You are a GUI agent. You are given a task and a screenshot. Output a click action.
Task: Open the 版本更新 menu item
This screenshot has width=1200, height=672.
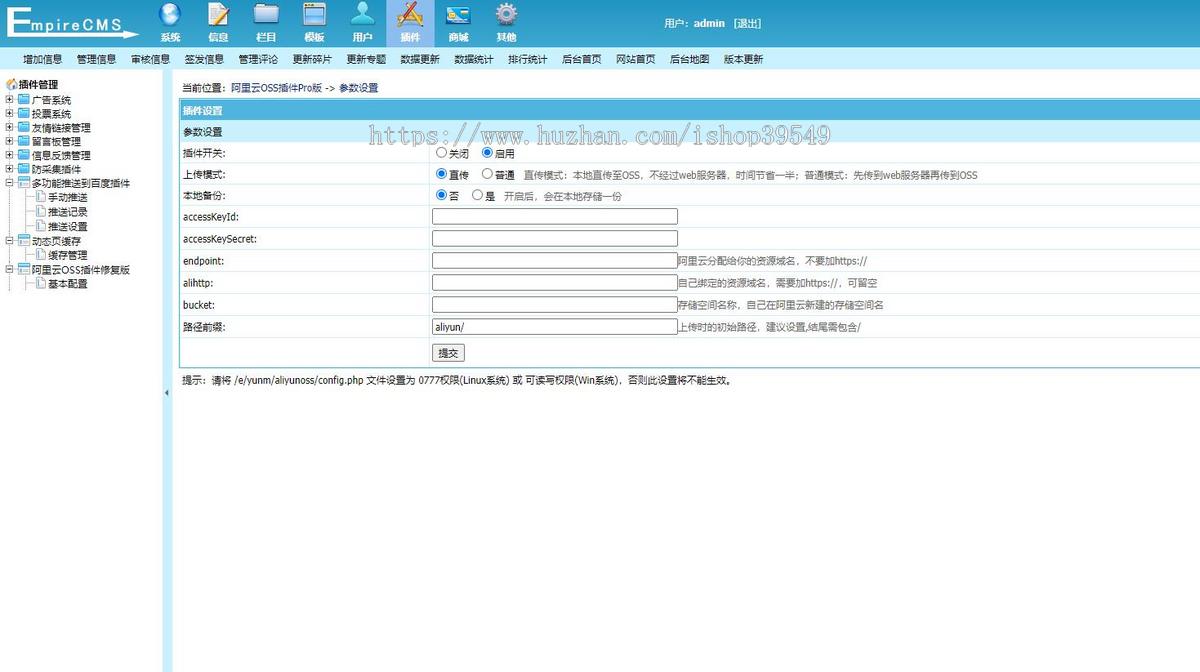coord(744,59)
